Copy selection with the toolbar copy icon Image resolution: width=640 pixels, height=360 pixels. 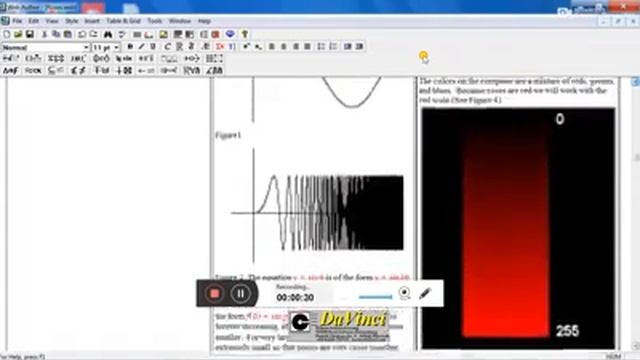coord(56,34)
